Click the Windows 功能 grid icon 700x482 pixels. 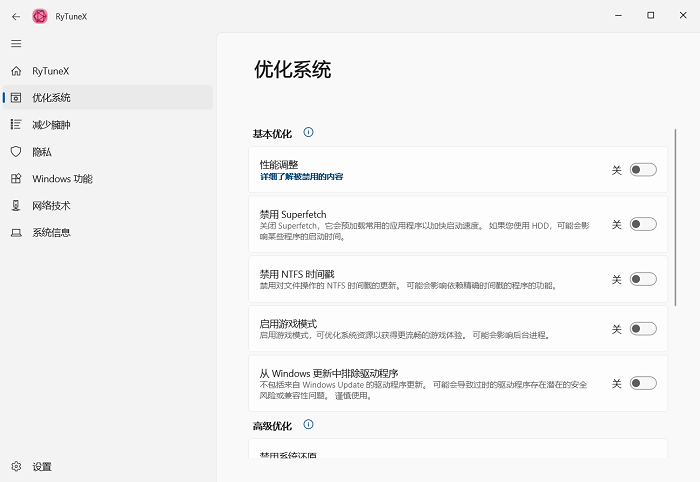click(16, 179)
